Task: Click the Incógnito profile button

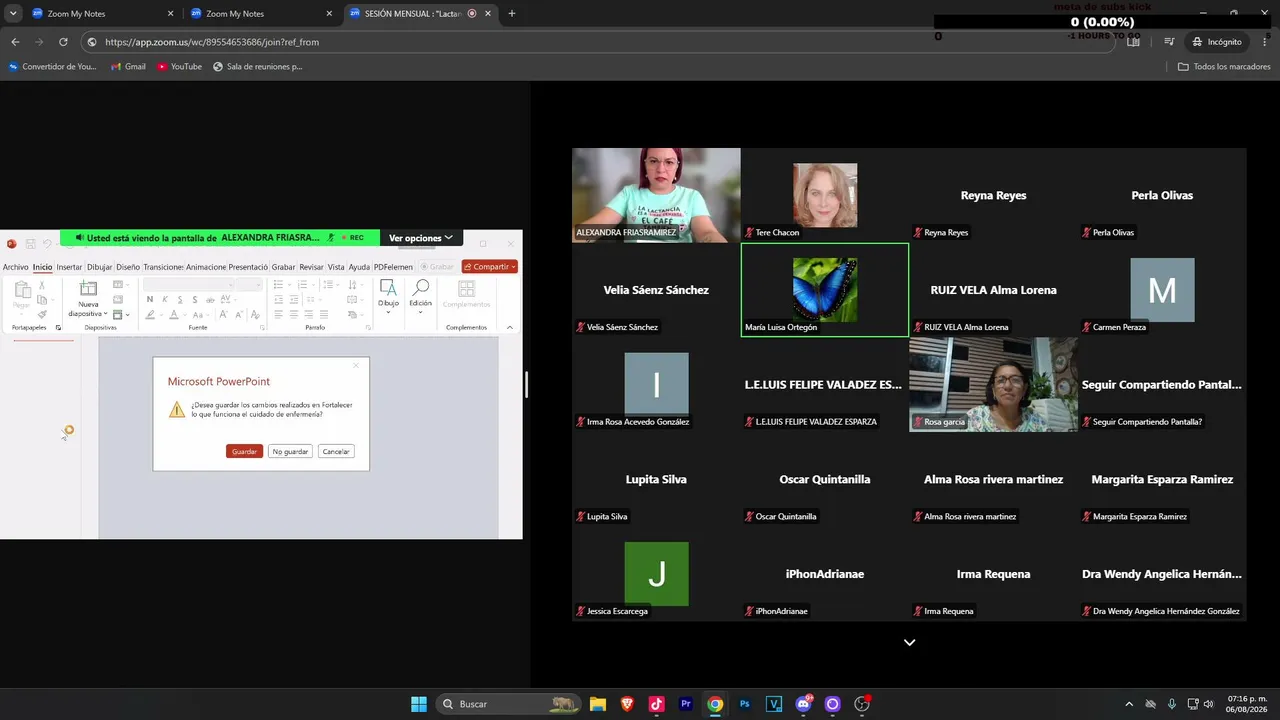Action: (x=1217, y=42)
